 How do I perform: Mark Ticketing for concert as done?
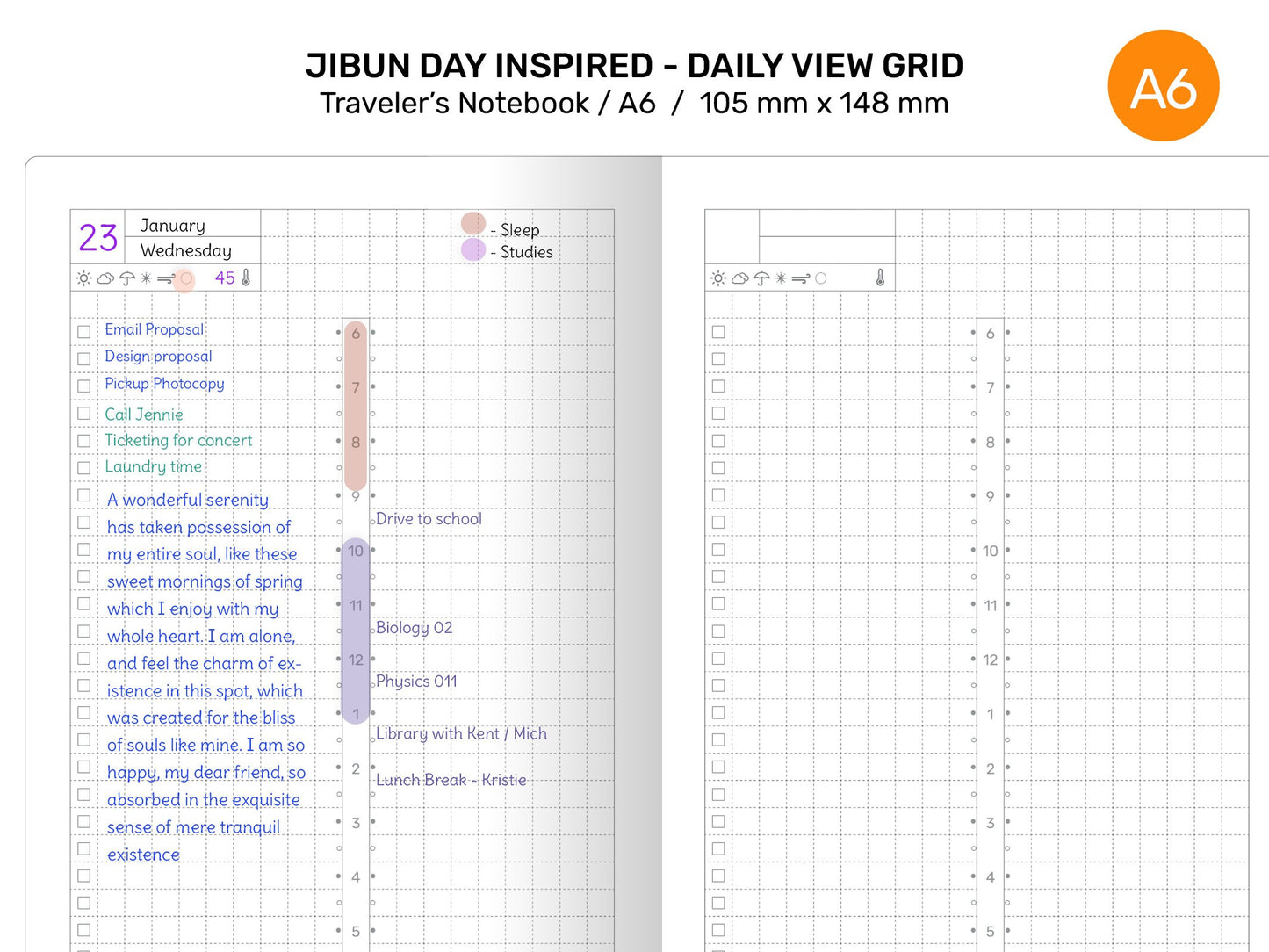pos(84,441)
